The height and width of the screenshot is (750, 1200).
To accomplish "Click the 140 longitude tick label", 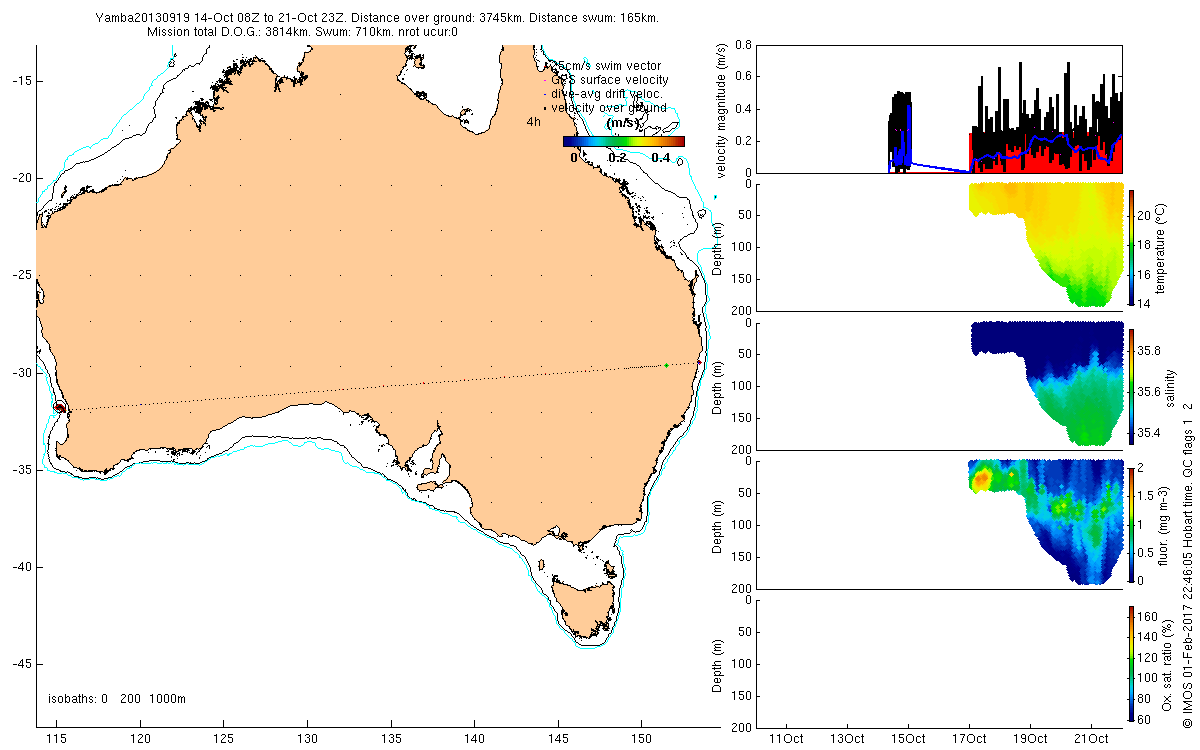I will coord(473,739).
